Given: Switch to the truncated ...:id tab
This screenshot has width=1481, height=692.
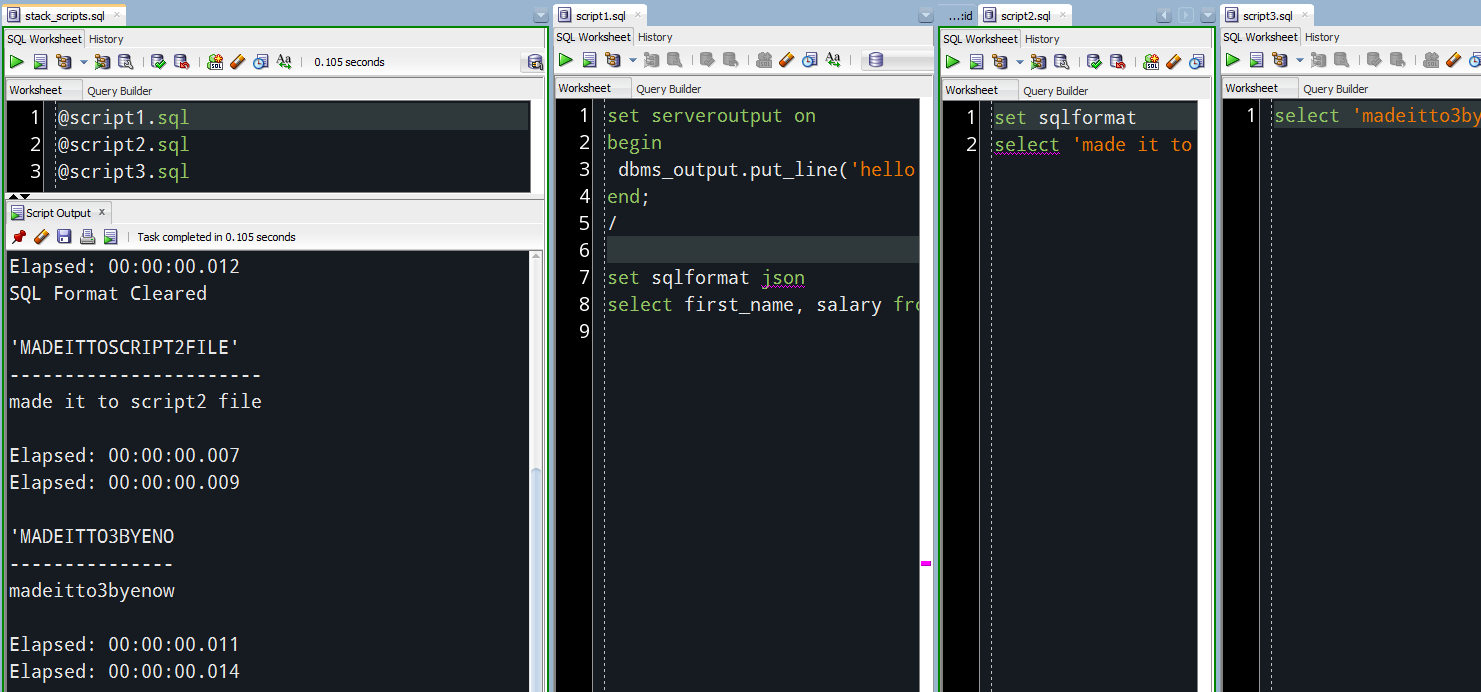Looking at the screenshot, I should [x=959, y=16].
